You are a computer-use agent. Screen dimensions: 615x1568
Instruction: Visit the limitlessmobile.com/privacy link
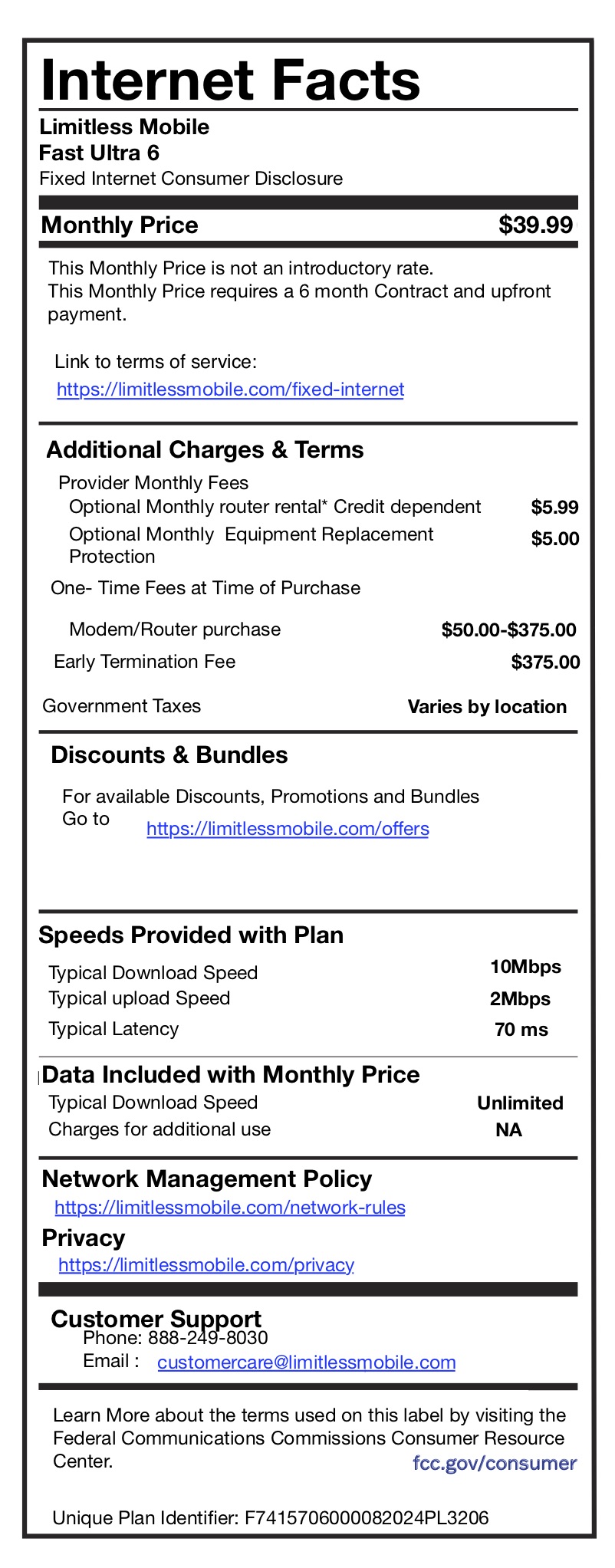[x=206, y=1264]
